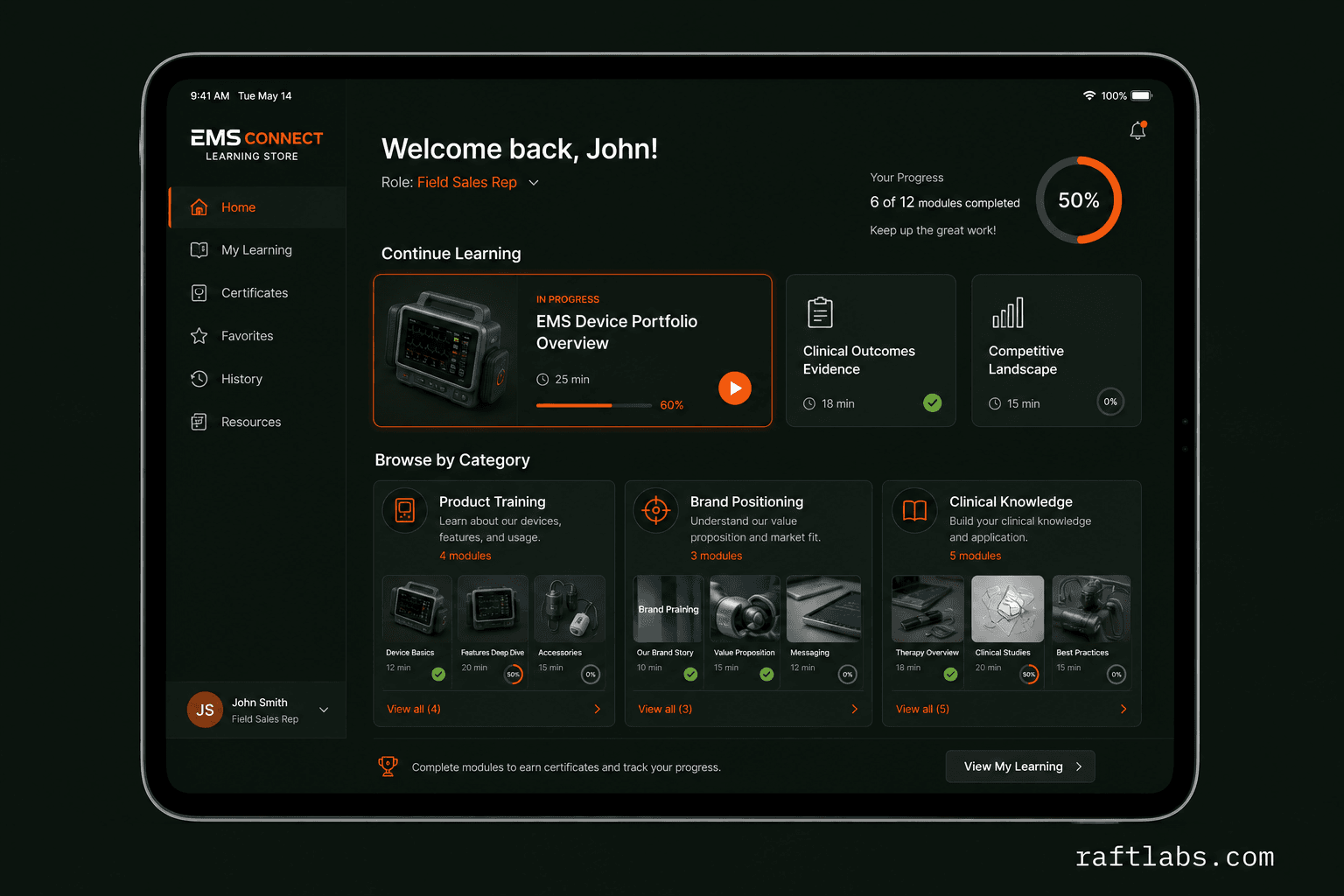Click completed checkmark on Value Proposition
The height and width of the screenshot is (896, 1344).
(x=766, y=674)
